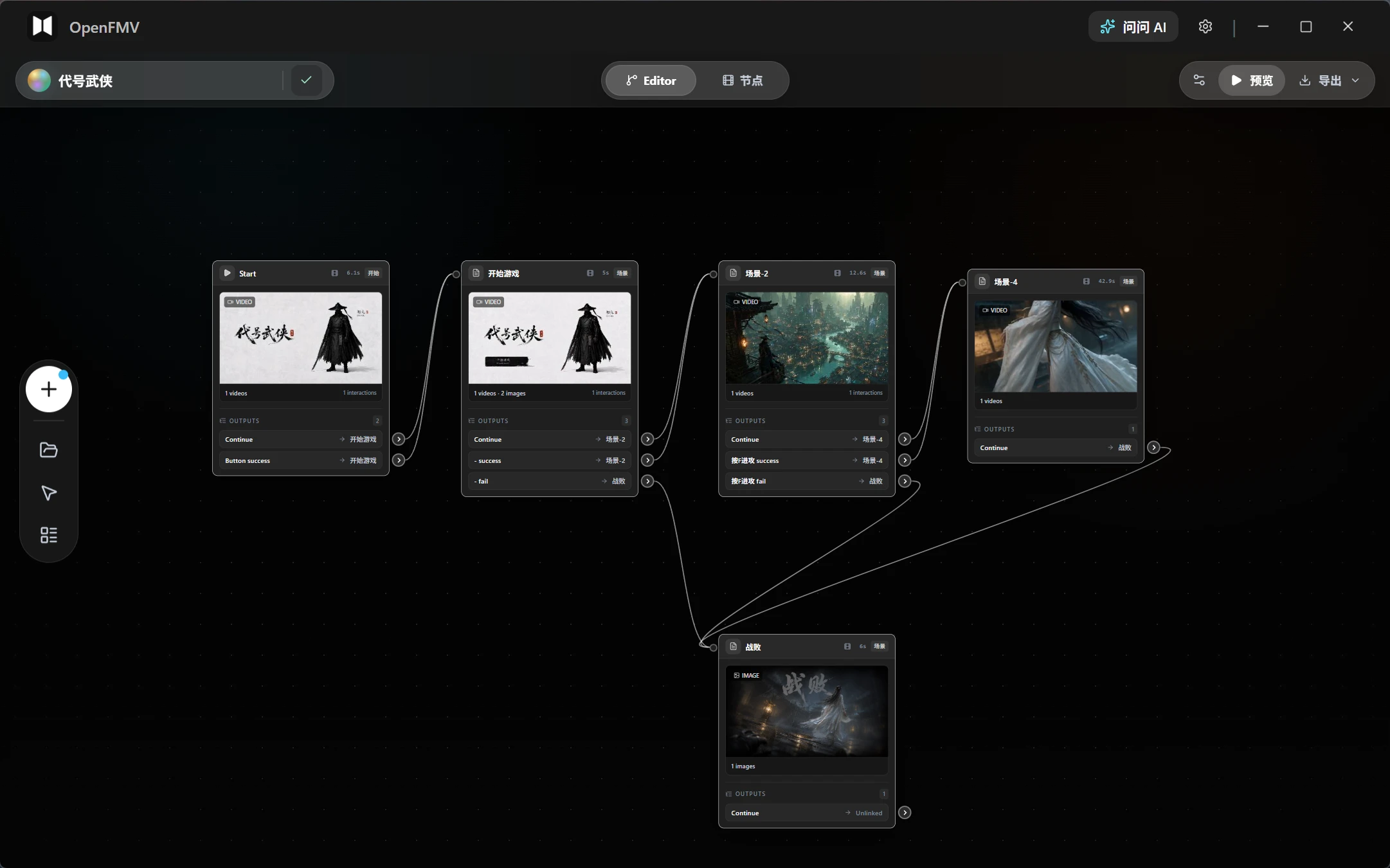Expand the 导出 export dropdown arrow

(x=1355, y=80)
